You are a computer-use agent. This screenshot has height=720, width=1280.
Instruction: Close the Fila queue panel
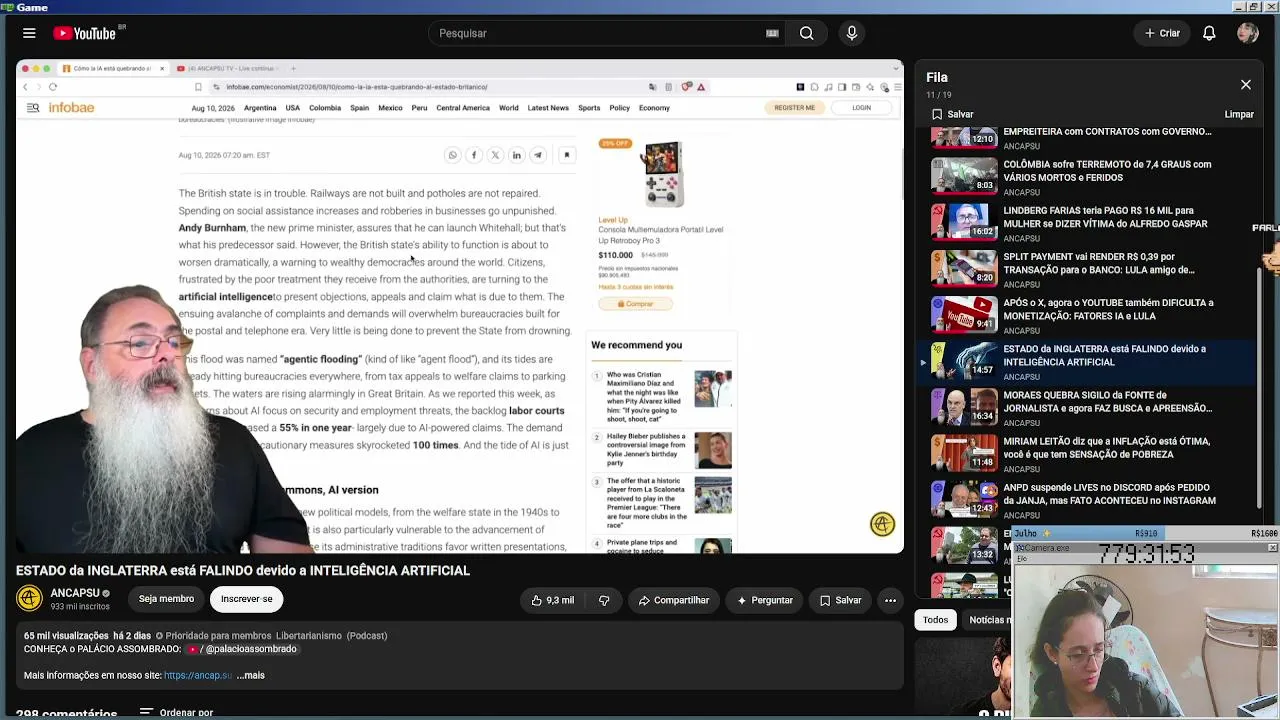coord(1246,85)
